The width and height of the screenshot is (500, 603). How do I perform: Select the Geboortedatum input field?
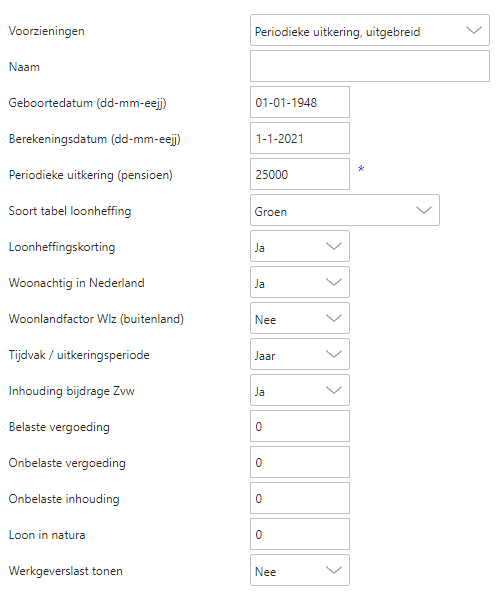300,102
